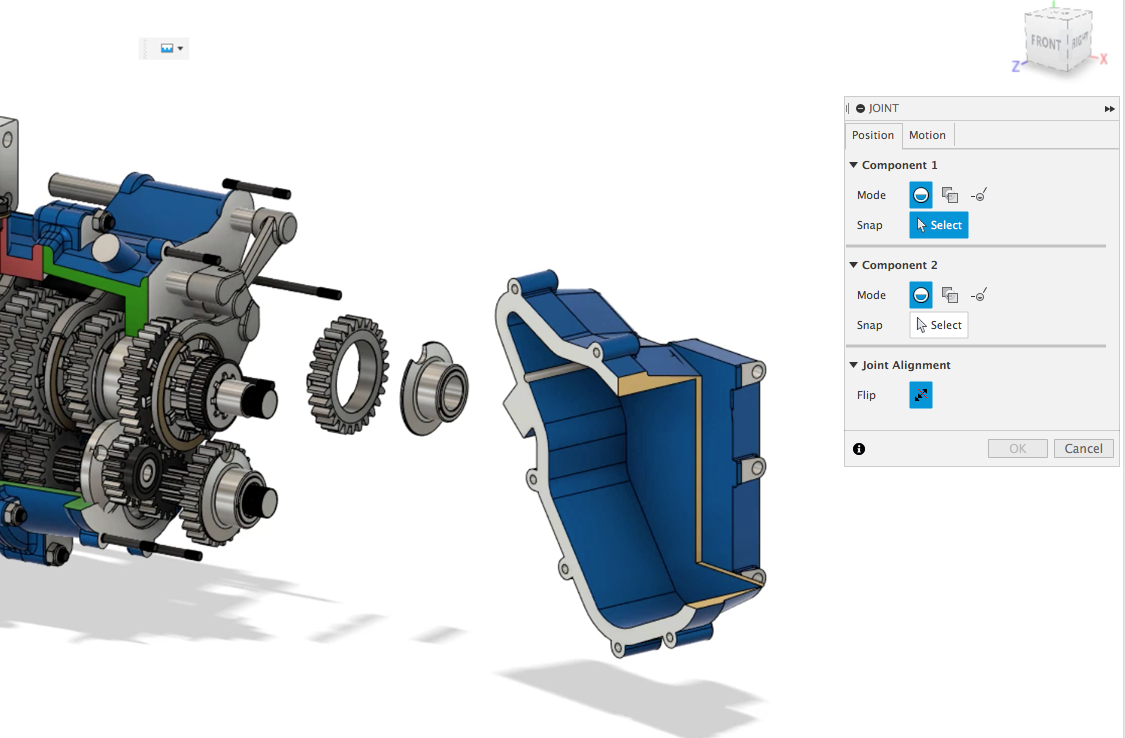
Task: Select Simple mode for Component 2
Action: tap(921, 295)
